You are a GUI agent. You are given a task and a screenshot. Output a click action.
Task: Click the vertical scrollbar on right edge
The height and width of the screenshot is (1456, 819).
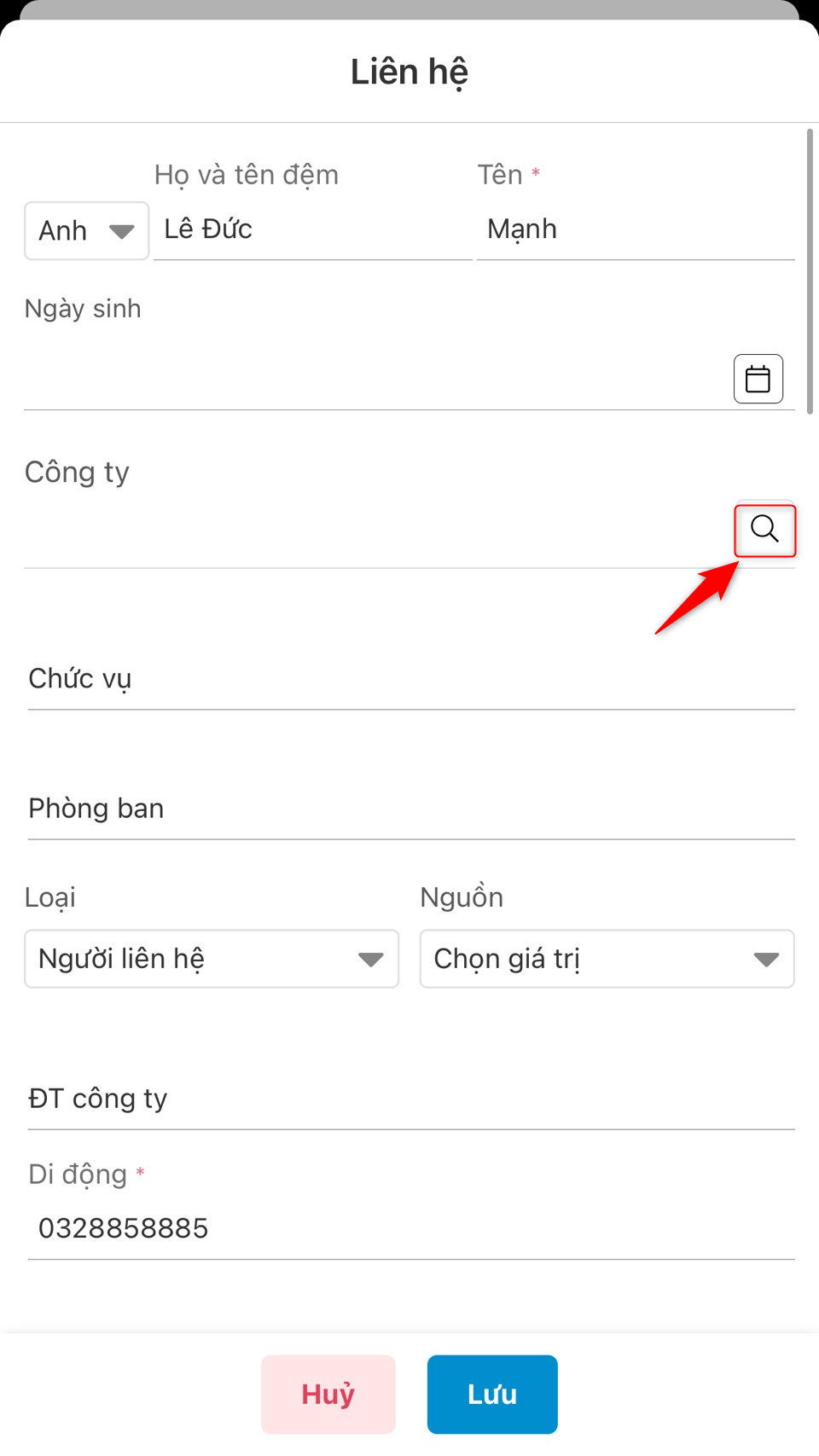coord(810,271)
